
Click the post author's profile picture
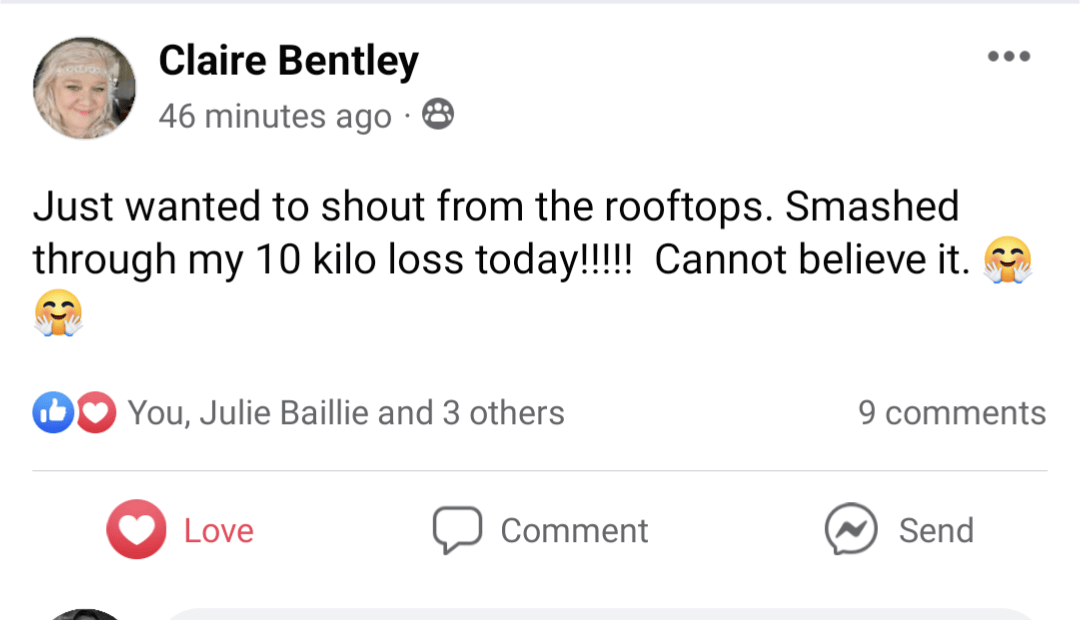pyautogui.click(x=84, y=88)
